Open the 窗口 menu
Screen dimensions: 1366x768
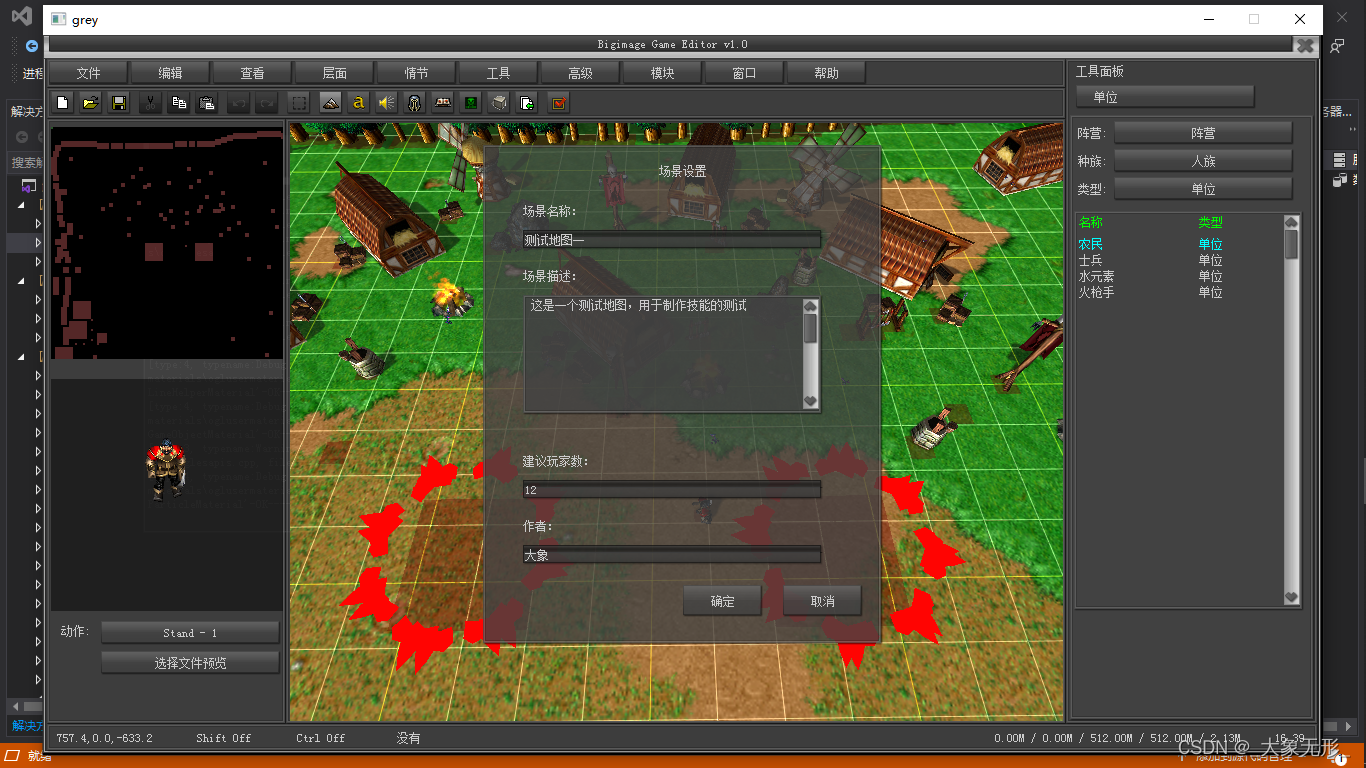745,73
